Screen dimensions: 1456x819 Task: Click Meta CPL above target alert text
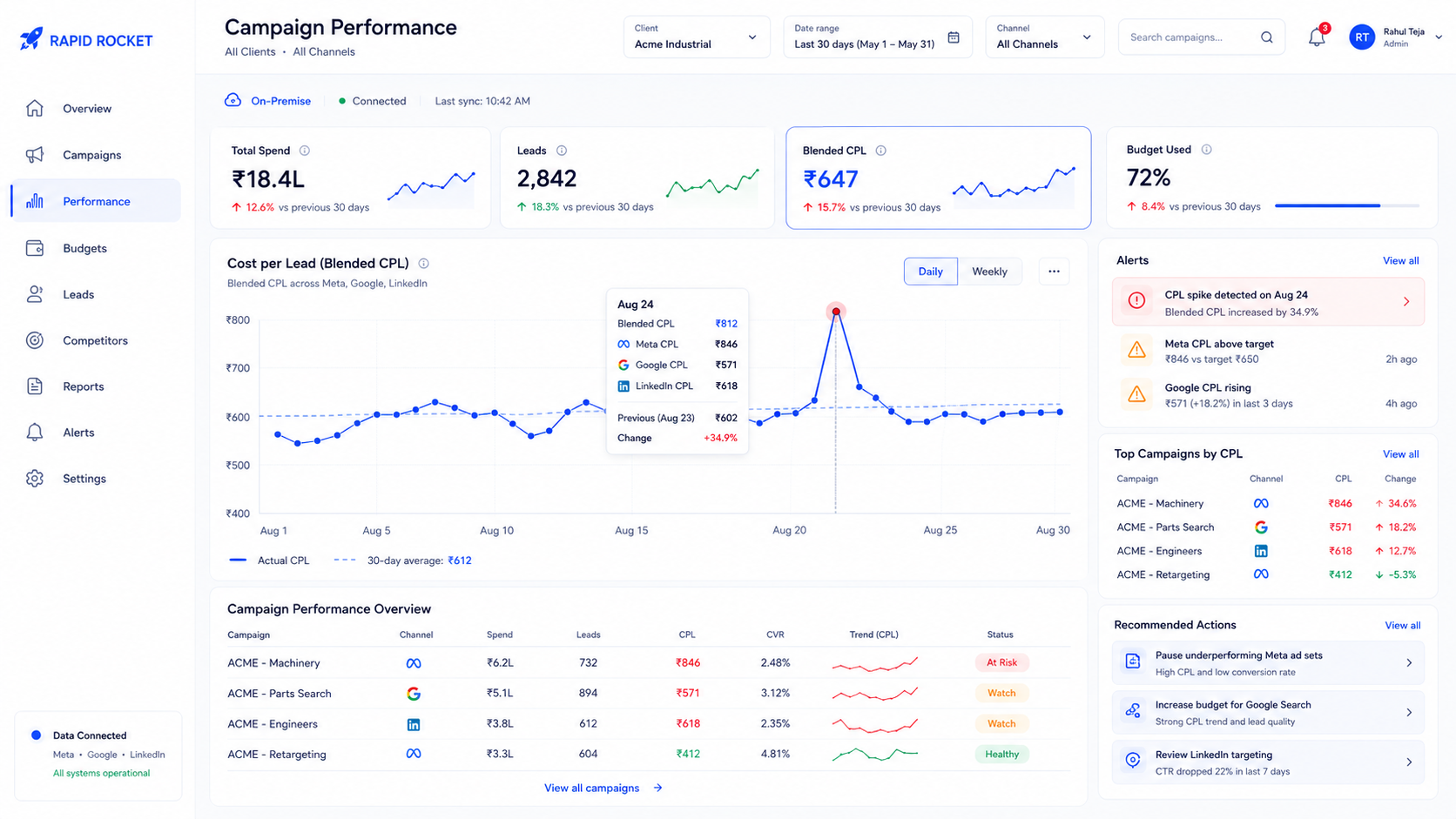(x=1219, y=344)
